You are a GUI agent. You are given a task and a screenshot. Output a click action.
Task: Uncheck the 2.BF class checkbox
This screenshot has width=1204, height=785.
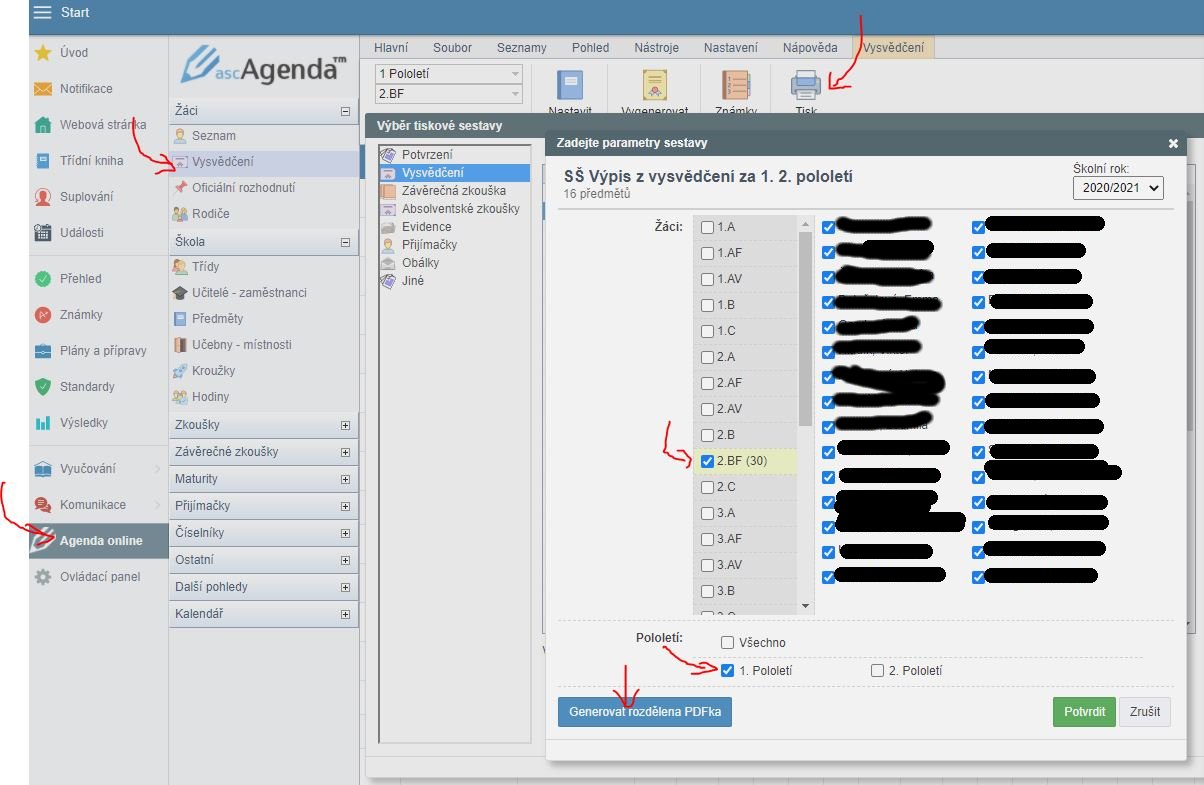[x=708, y=461]
